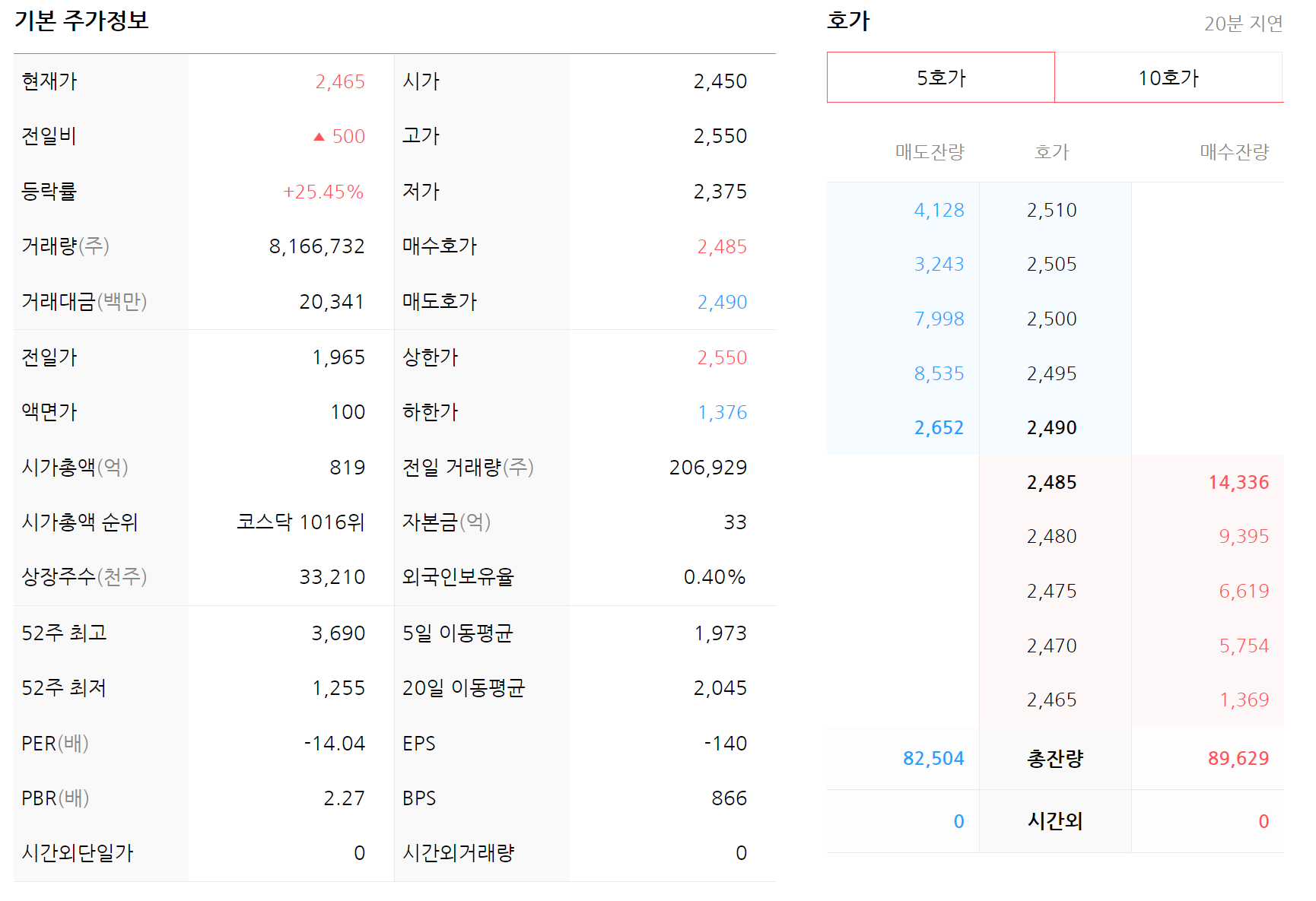The height and width of the screenshot is (901, 1316).
Task: Click low price 2,375
Action: tap(720, 192)
